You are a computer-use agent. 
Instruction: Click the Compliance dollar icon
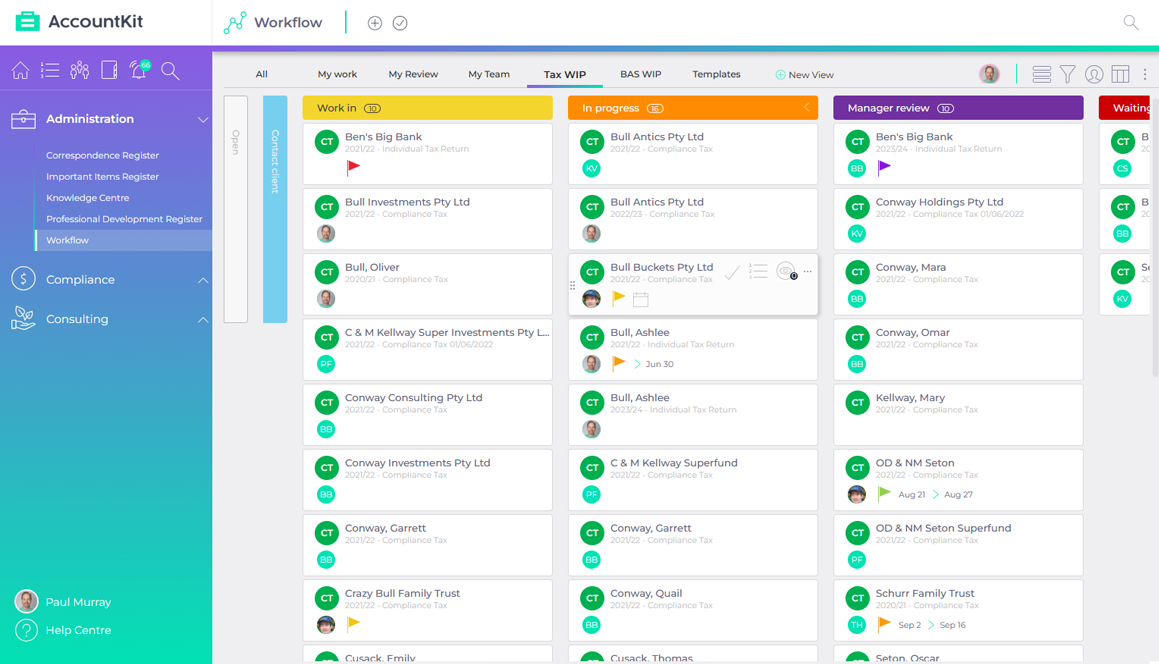click(x=24, y=279)
